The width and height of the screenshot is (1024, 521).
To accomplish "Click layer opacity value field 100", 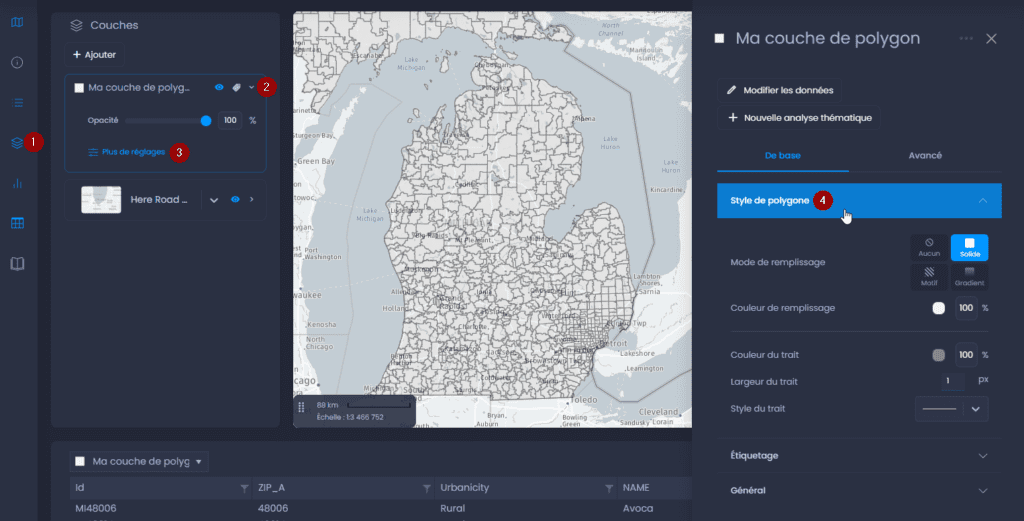I will point(230,121).
